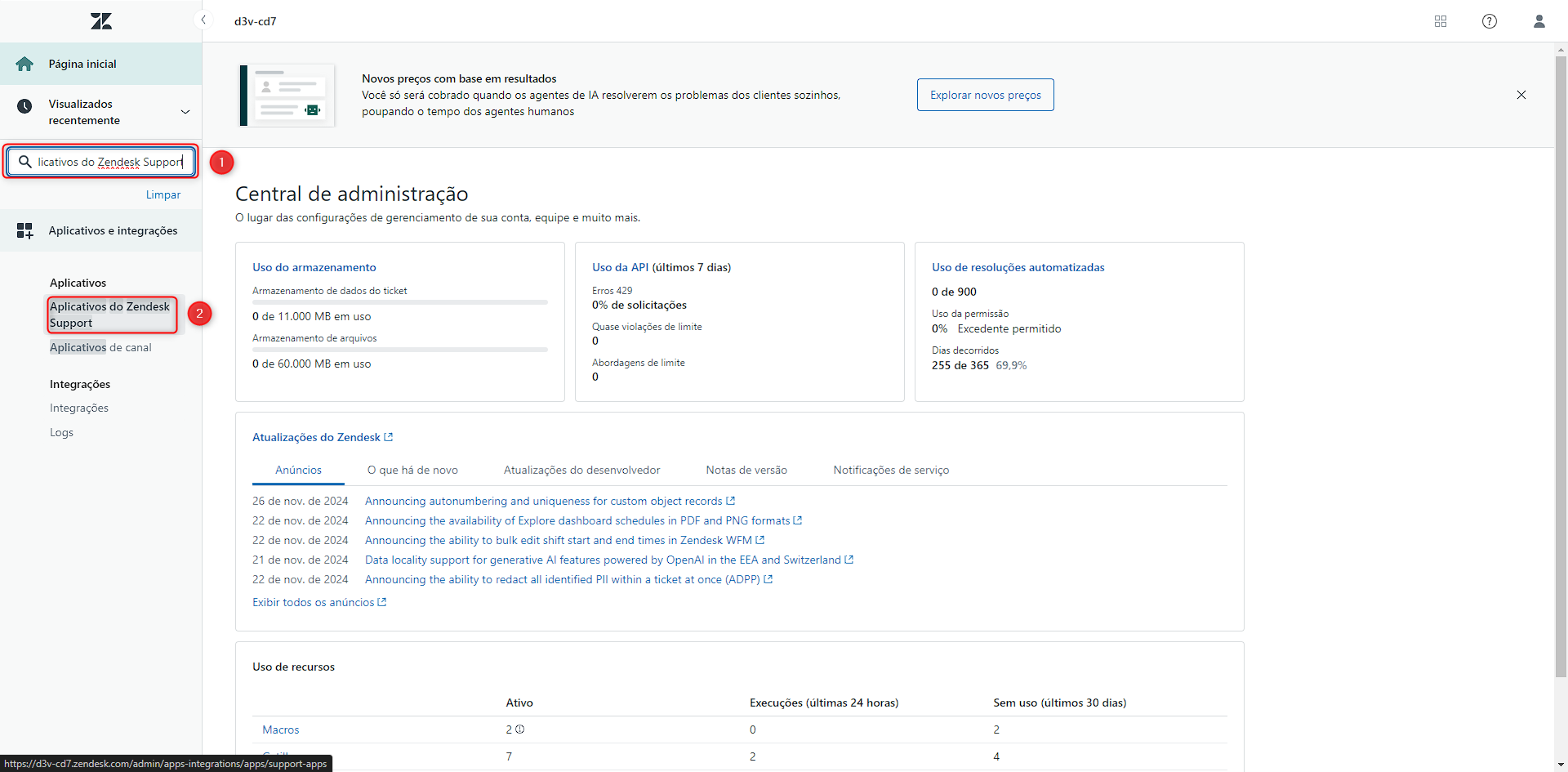Viewport: 1568px width, 772px height.
Task: Close the new pricing banner
Action: pyautogui.click(x=1521, y=95)
